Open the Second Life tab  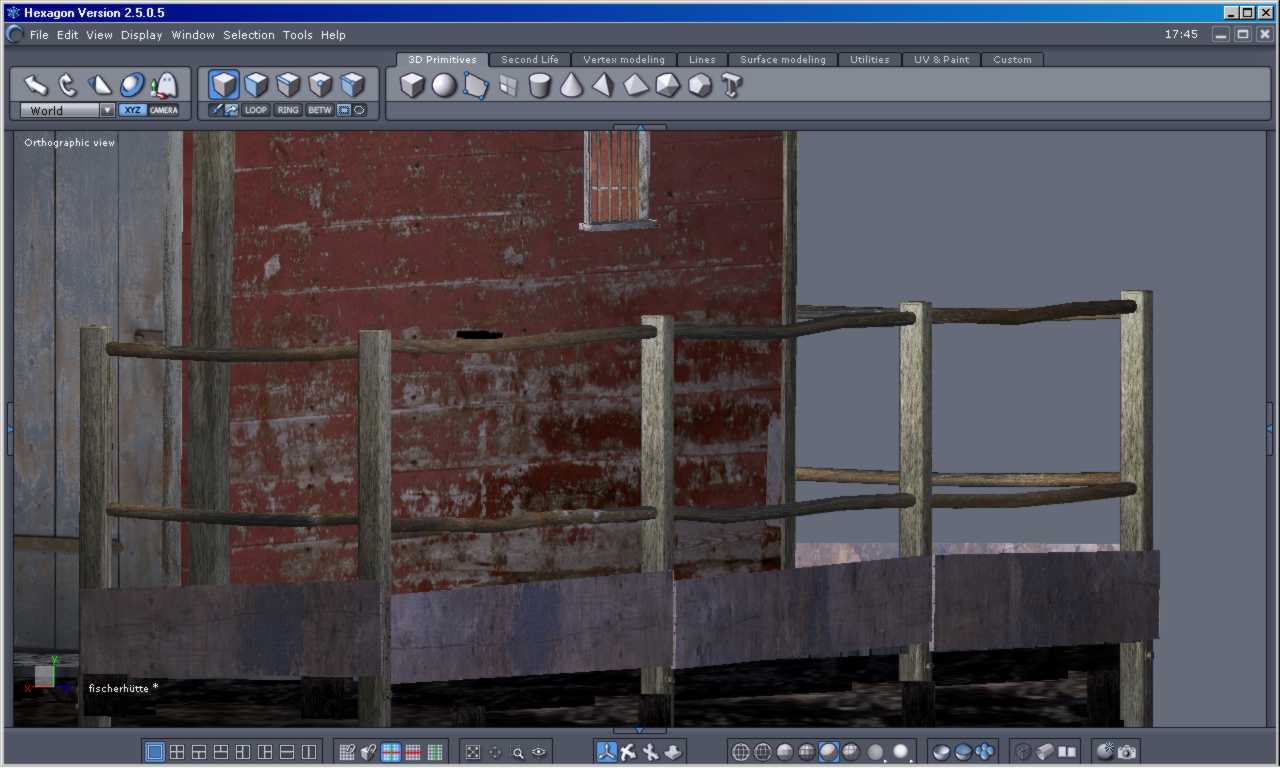click(530, 60)
